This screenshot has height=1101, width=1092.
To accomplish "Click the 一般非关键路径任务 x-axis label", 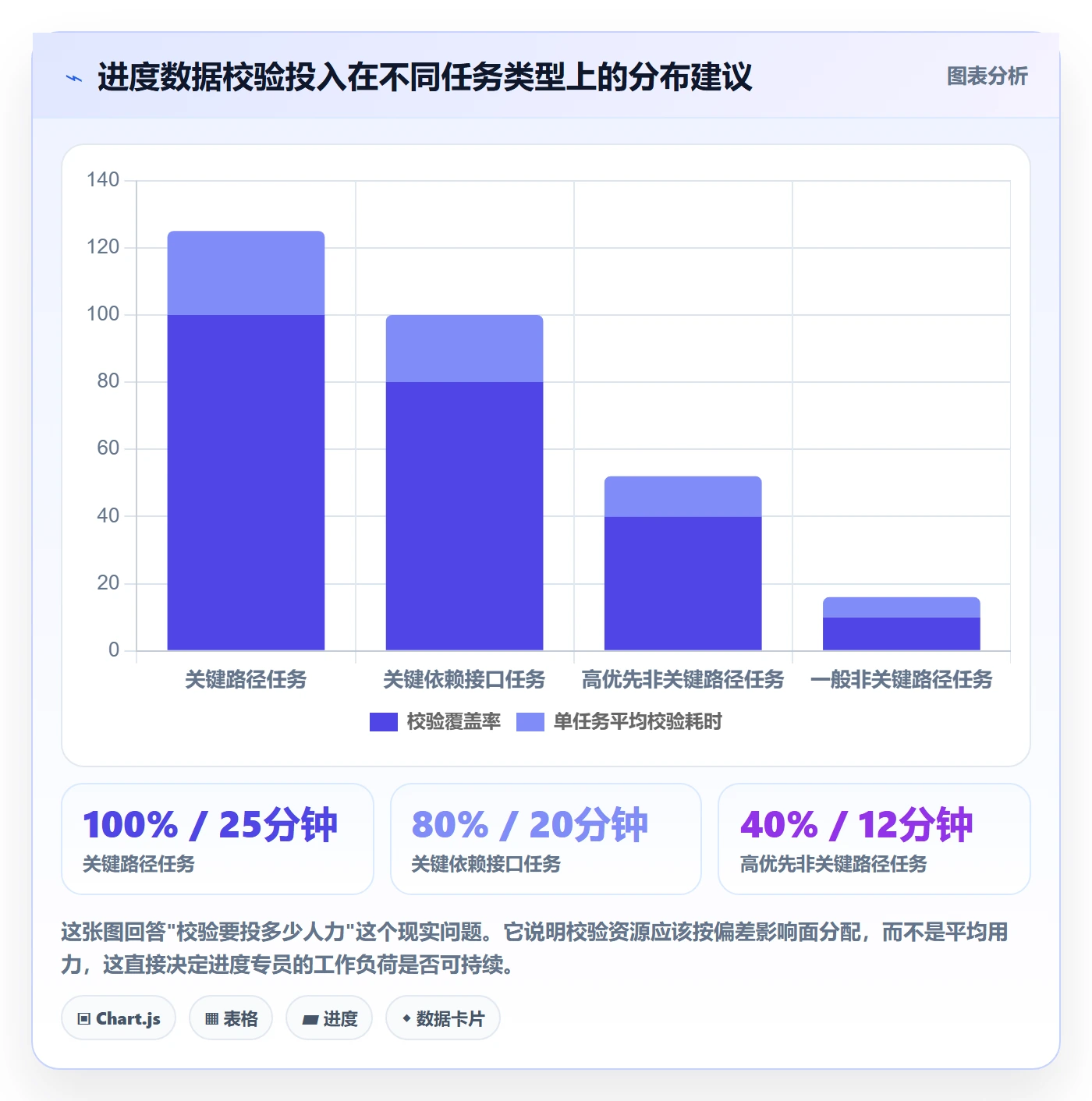I will (902, 680).
